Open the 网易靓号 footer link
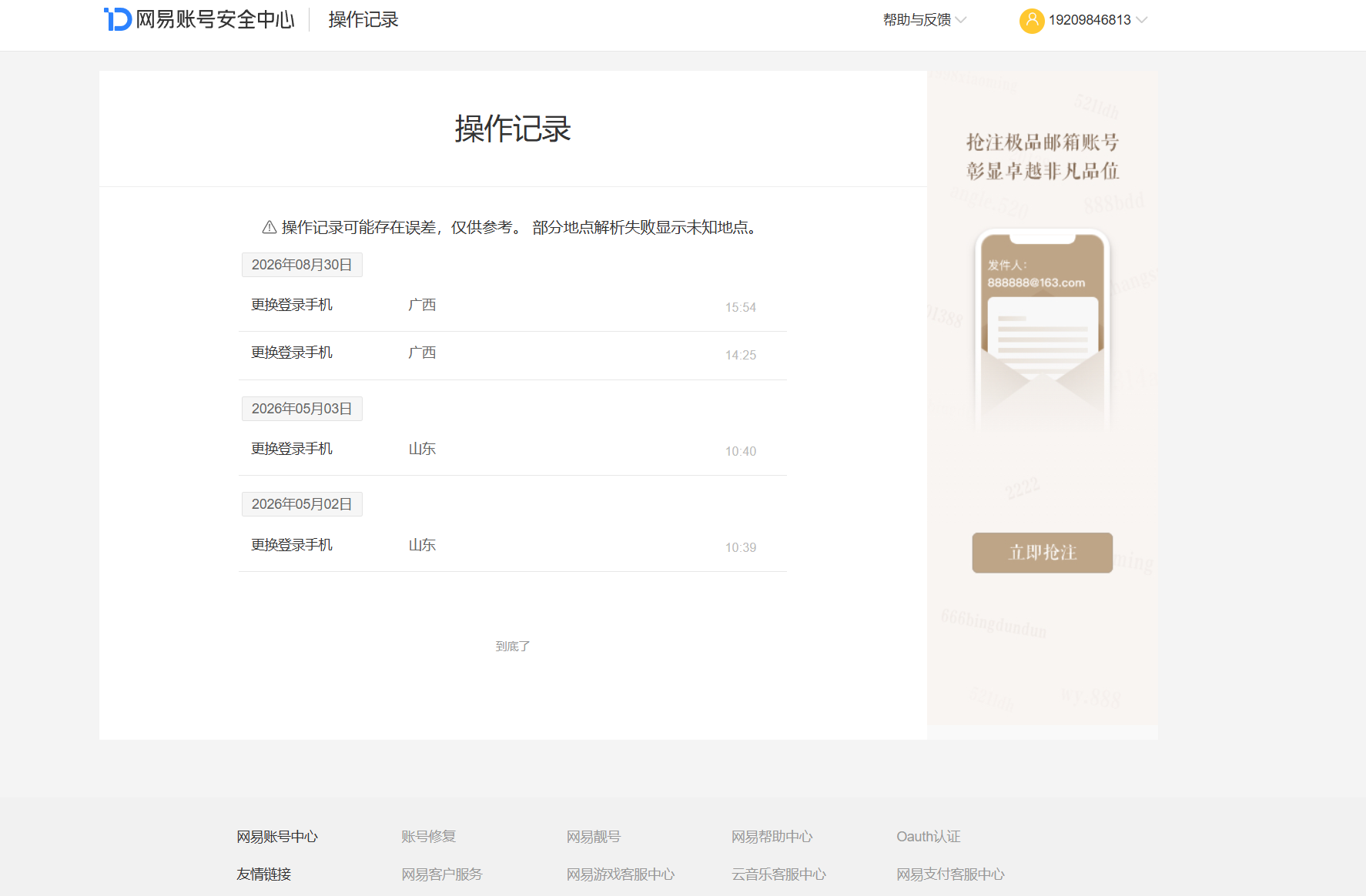Screen dimensions: 1366x896 point(594,837)
